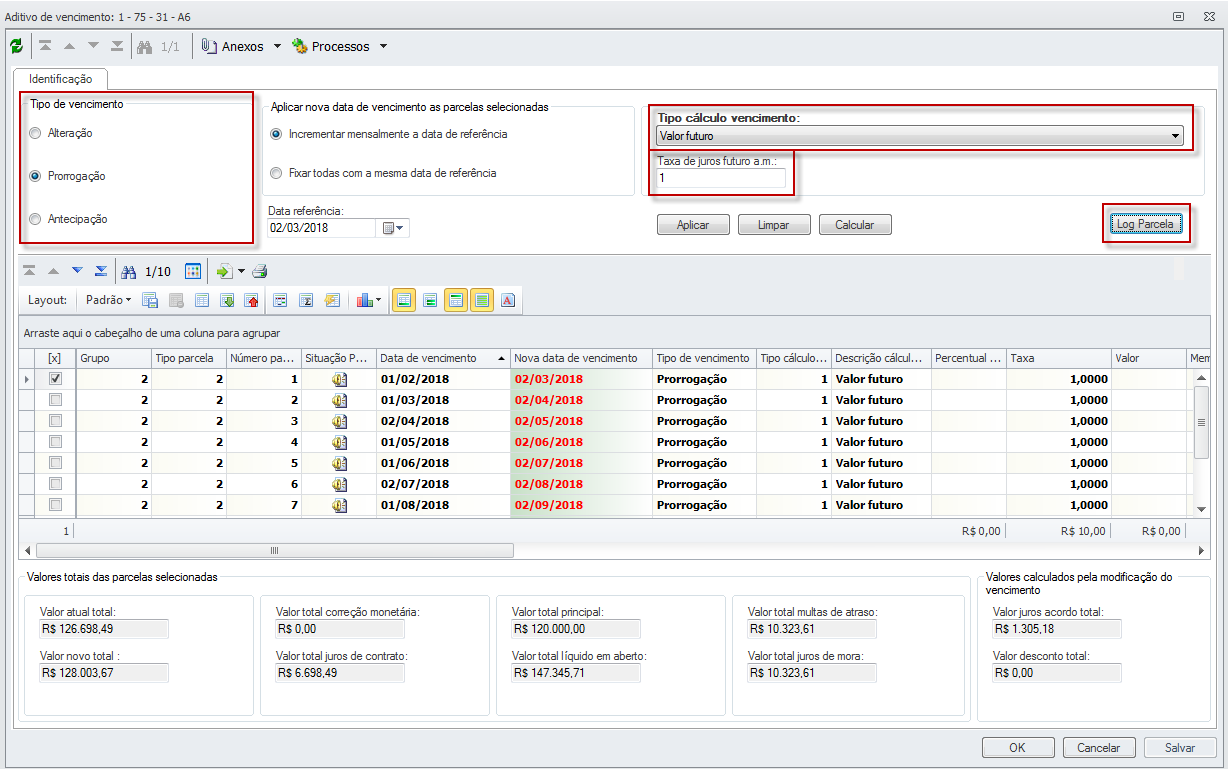1228x769 pixels.
Task: Click the export icon with green arrow
Action: 224,271
